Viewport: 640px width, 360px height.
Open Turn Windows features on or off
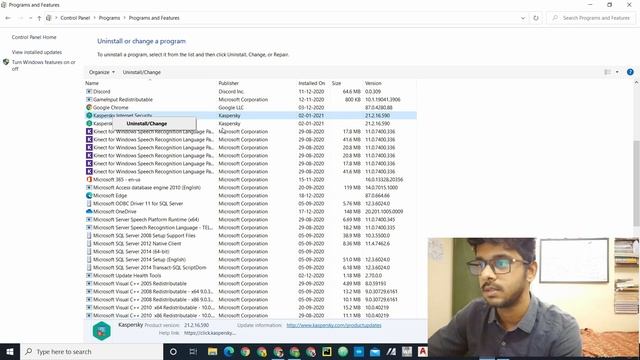coord(44,65)
